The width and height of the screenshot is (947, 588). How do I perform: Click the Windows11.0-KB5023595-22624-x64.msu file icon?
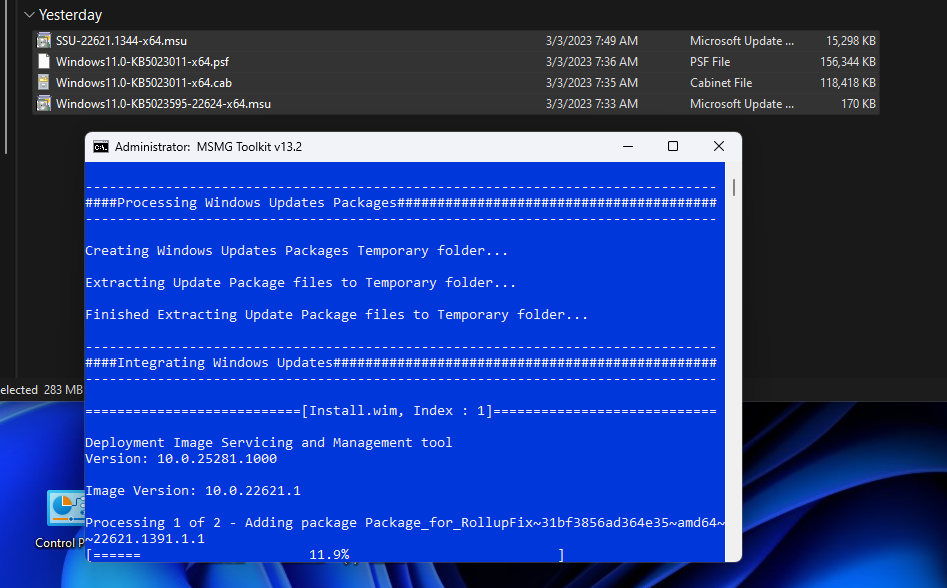[43, 104]
